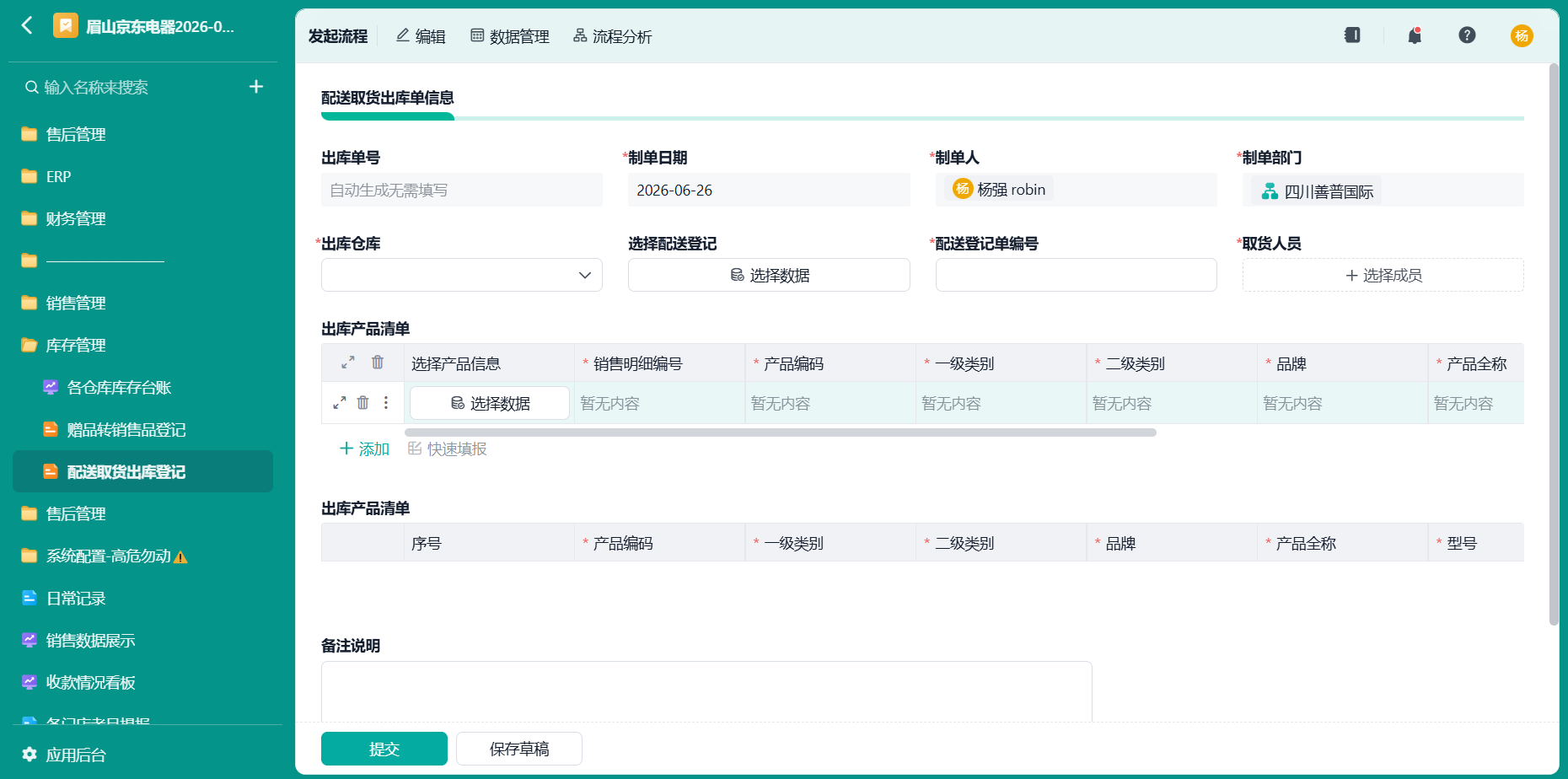The height and width of the screenshot is (779, 1568).
Task: Open the user avatar 杨 in top bar
Action: click(x=1522, y=35)
